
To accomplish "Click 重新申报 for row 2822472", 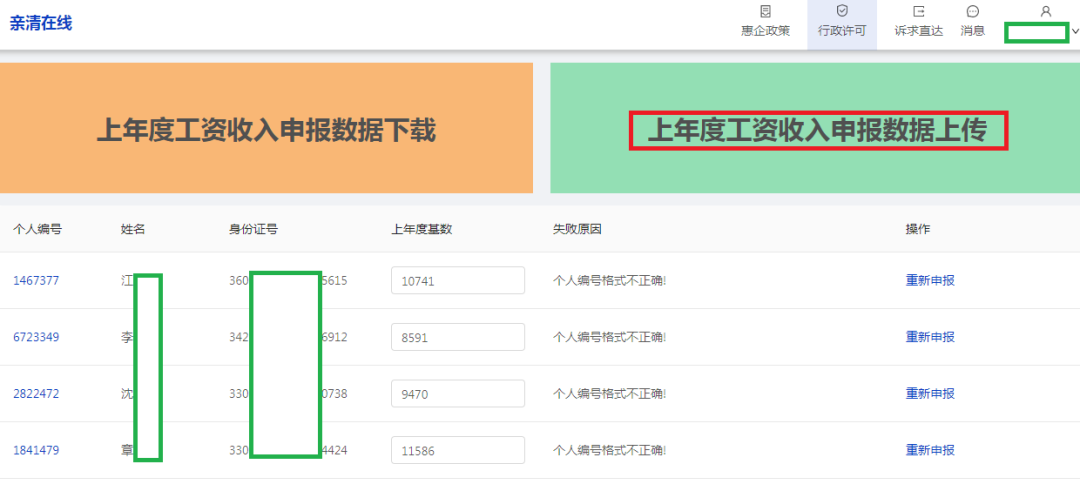I will click(930, 394).
